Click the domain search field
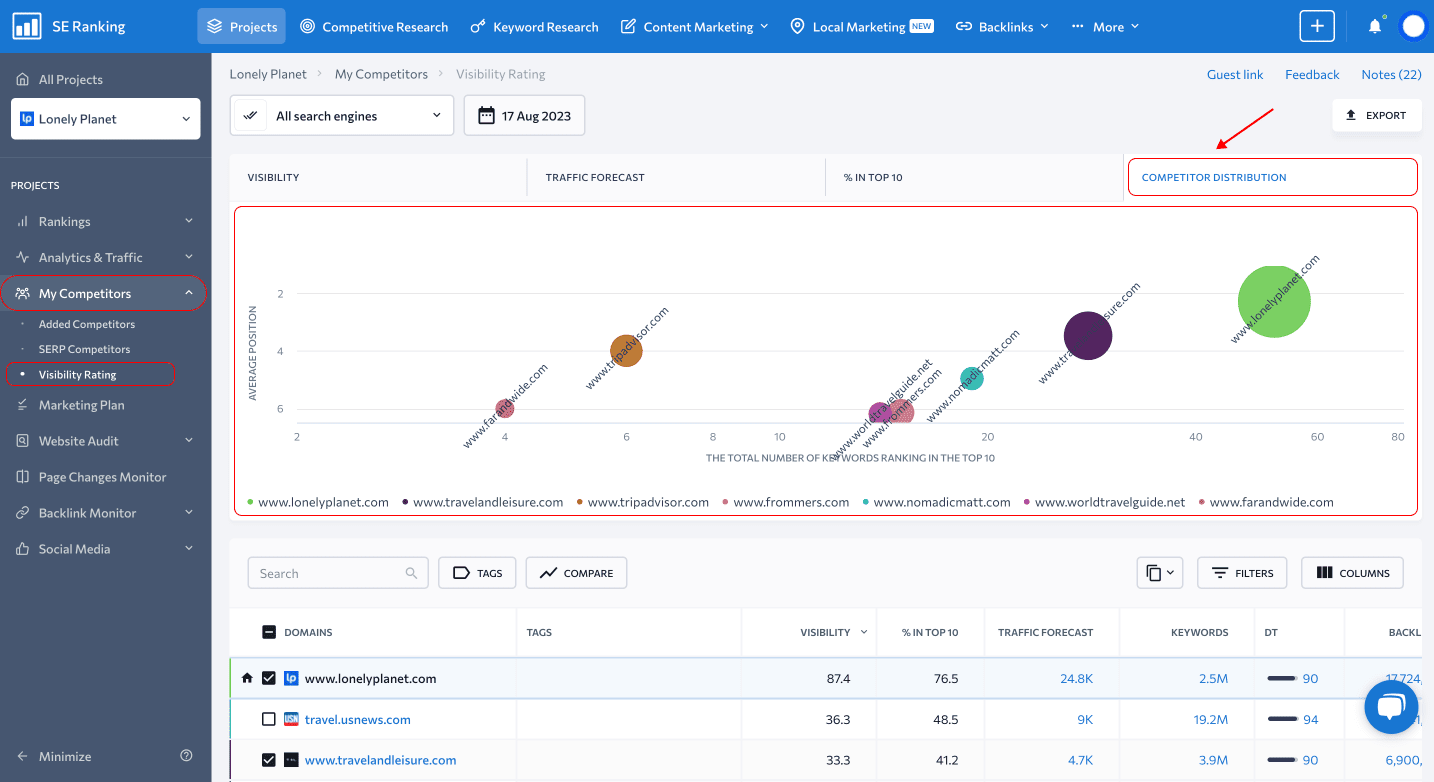Screen dimensions: 1434x782 [x=338, y=573]
